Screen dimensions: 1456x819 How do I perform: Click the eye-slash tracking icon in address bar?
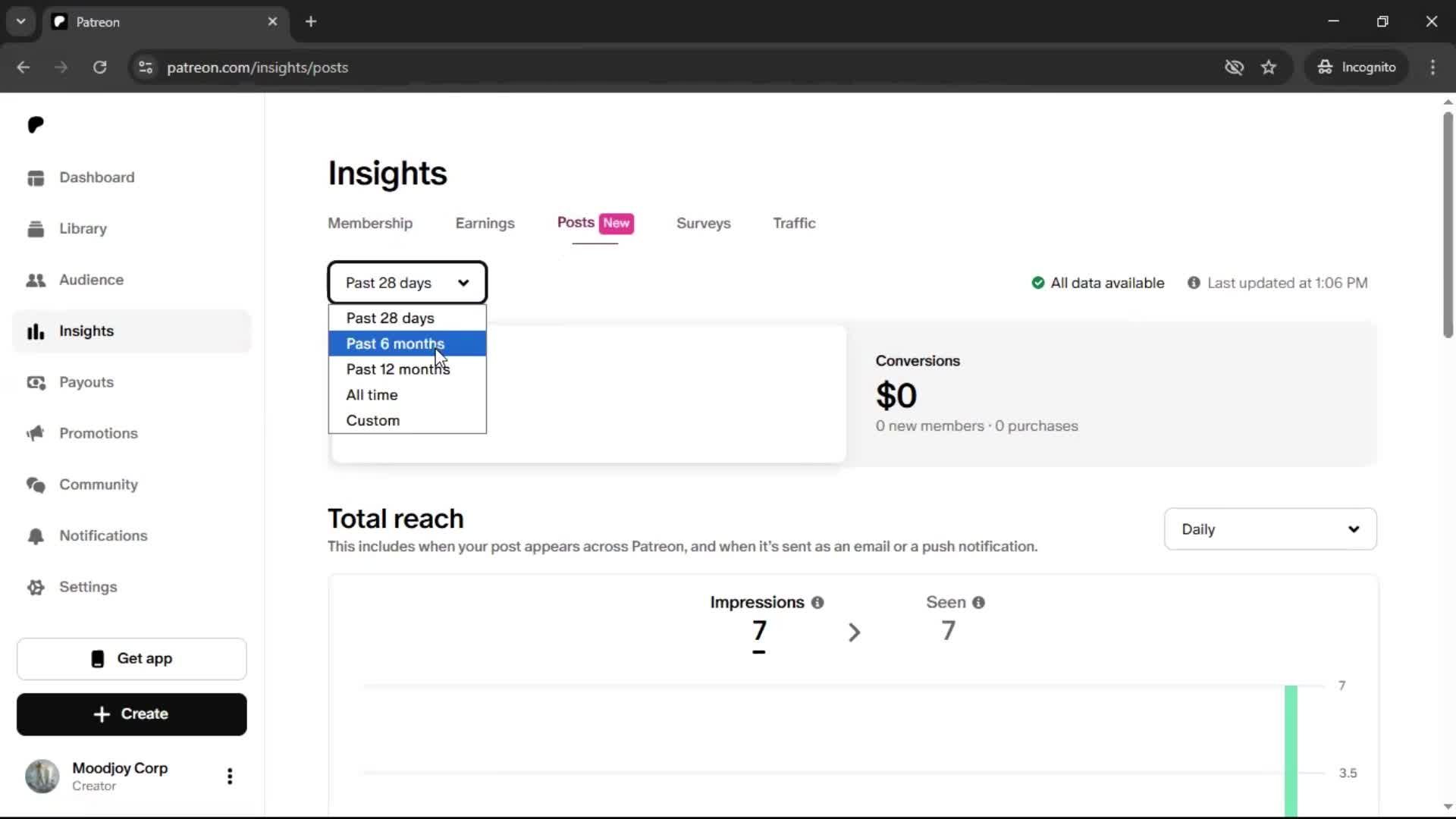pyautogui.click(x=1235, y=67)
